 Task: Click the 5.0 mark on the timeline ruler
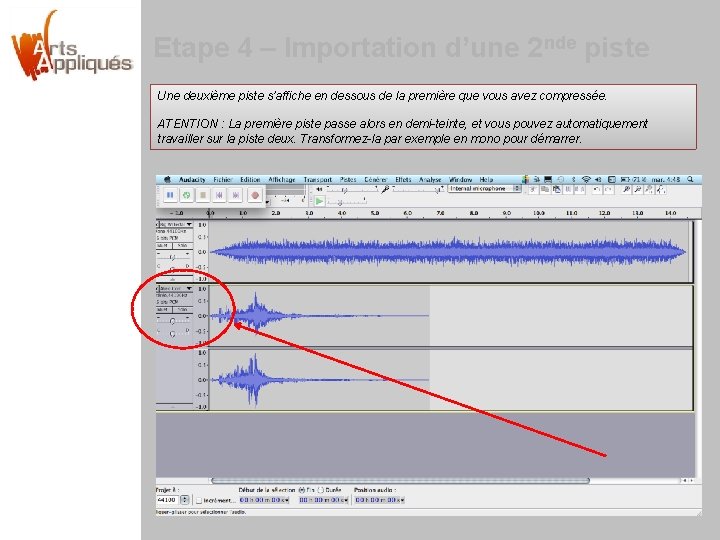pyautogui.click(x=374, y=214)
